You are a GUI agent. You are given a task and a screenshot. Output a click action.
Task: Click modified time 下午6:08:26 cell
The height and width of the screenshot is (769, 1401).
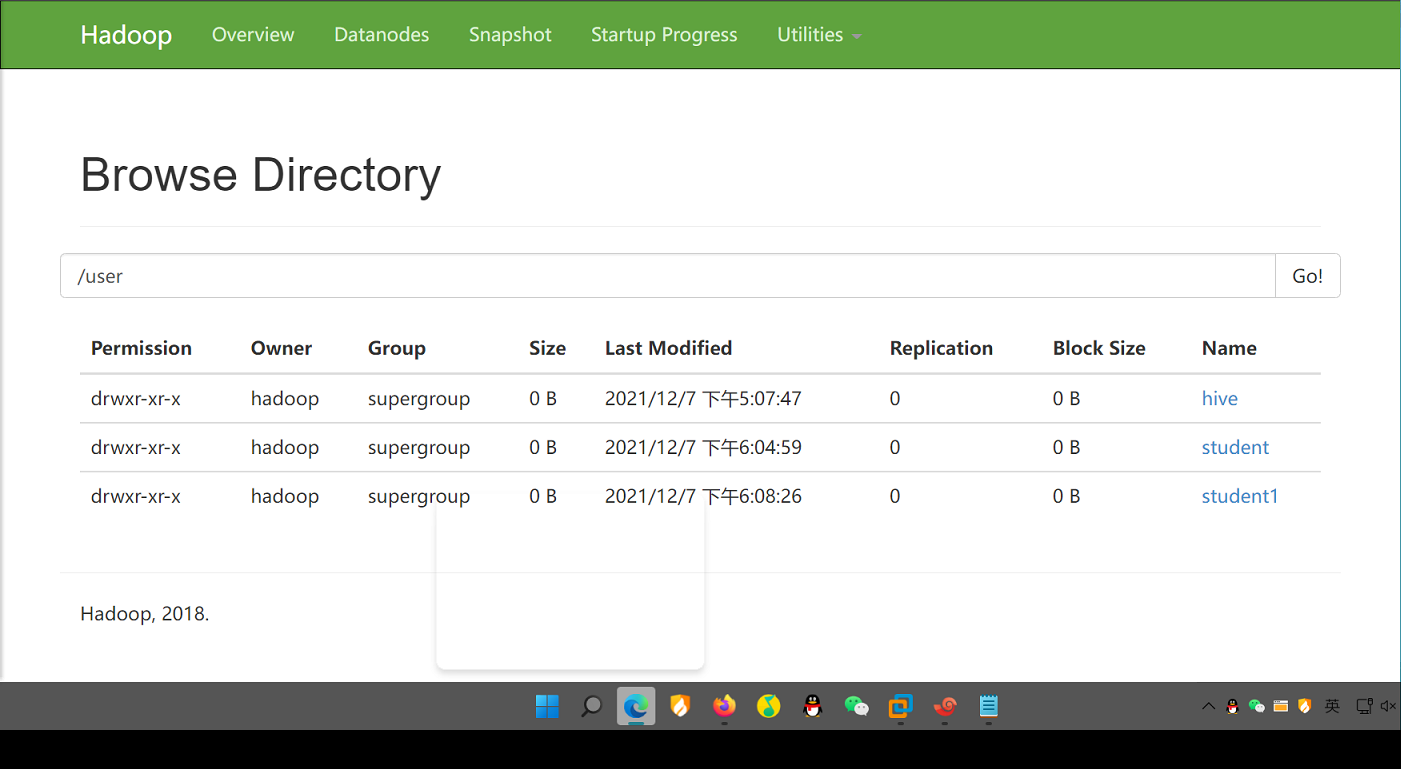pos(703,496)
